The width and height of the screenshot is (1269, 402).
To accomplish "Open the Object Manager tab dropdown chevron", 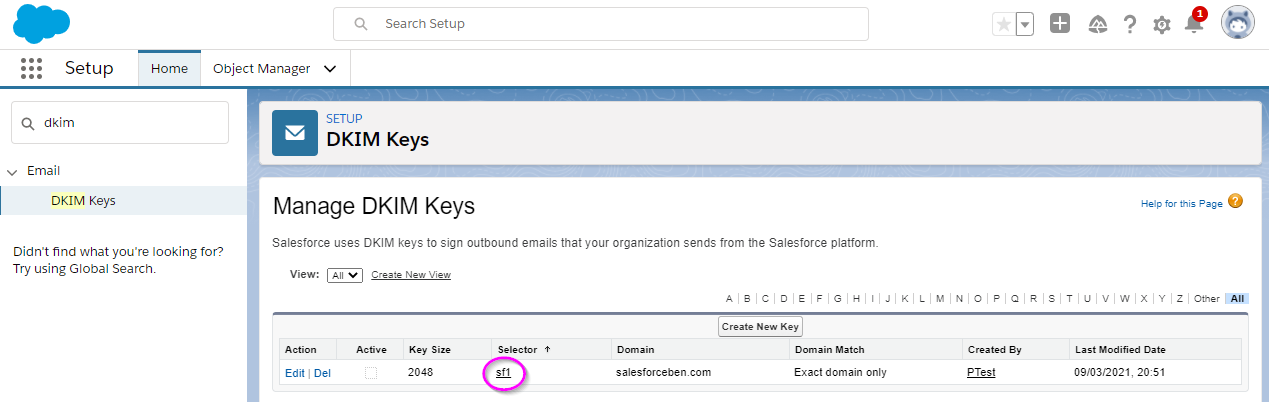I will click(330, 69).
